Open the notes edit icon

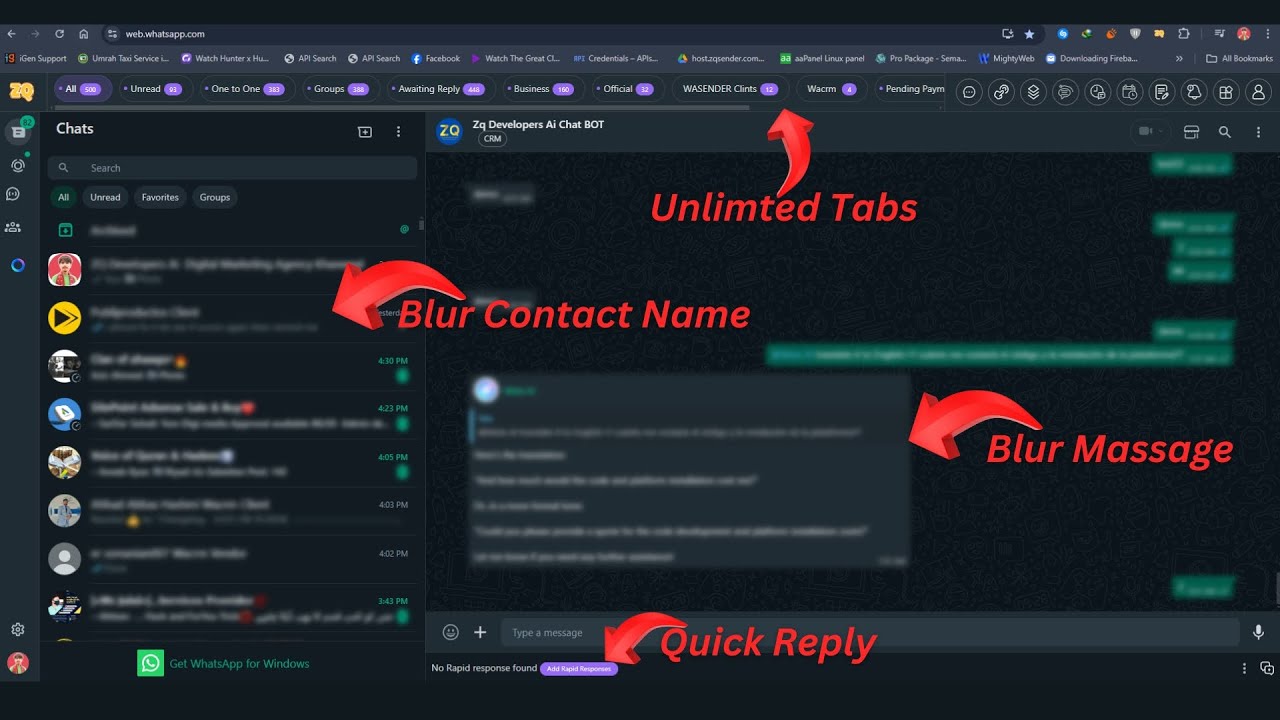(1162, 92)
